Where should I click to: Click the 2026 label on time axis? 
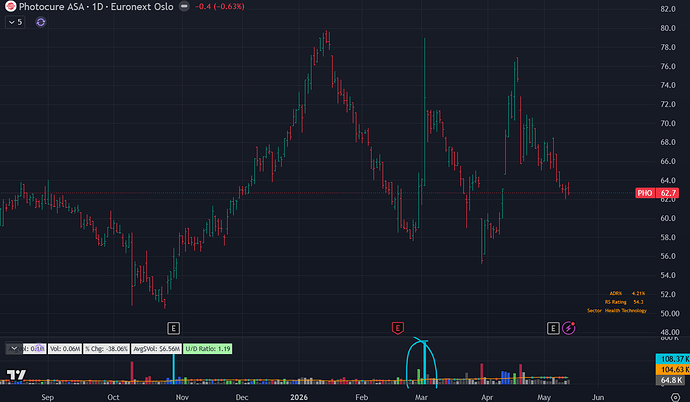click(x=299, y=397)
